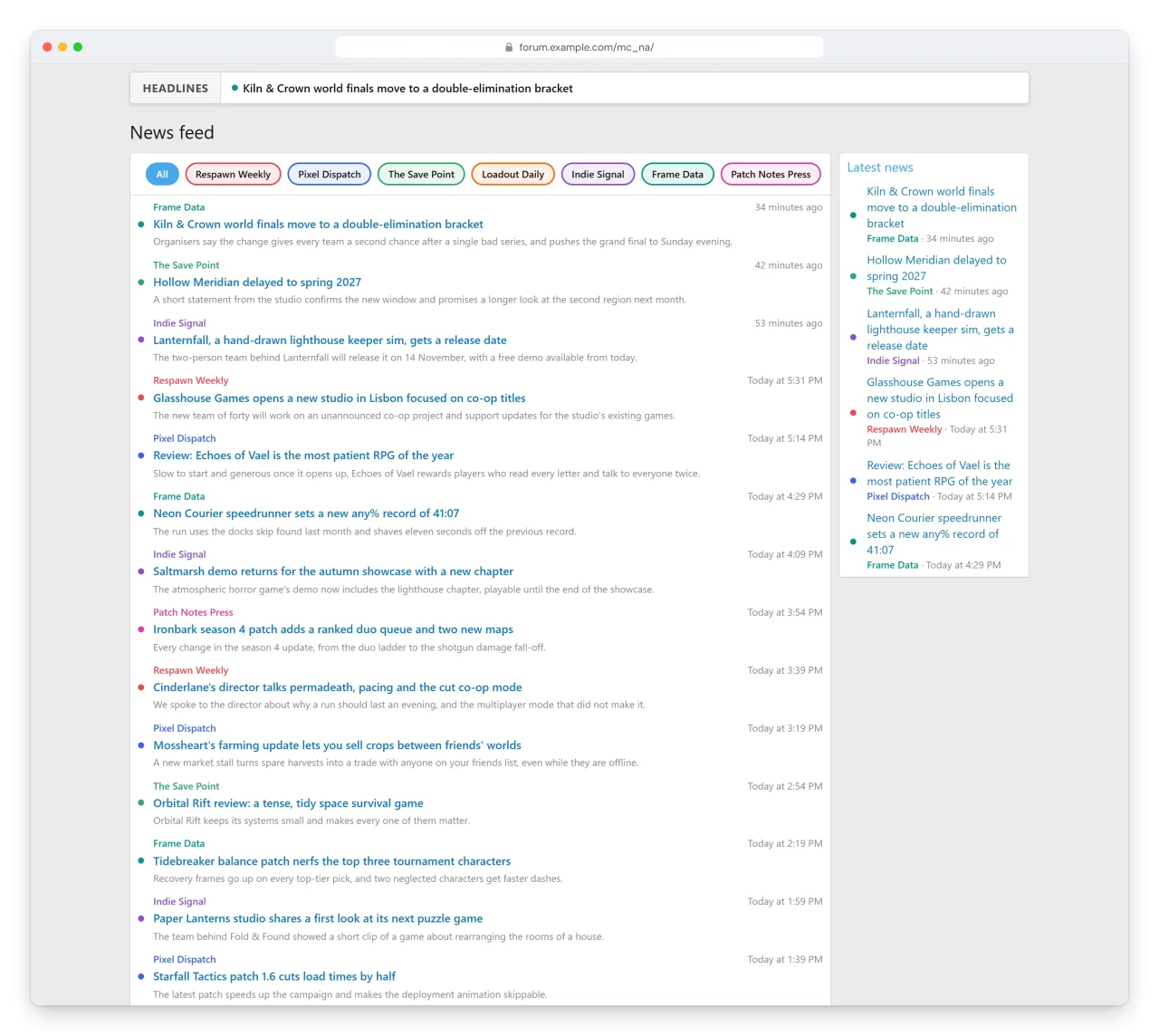1159x1036 pixels.
Task: Choose the Patch Notes Press filter
Action: pos(771,174)
